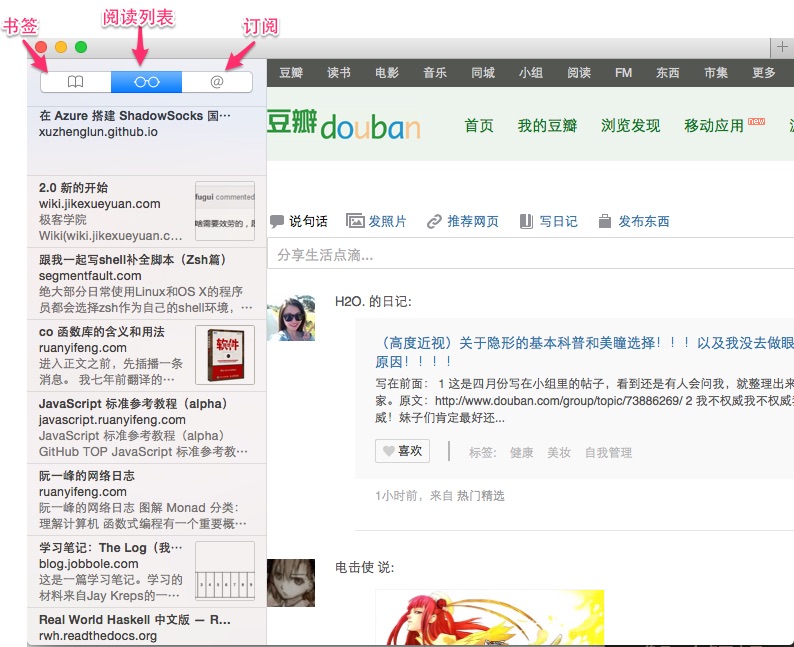The width and height of the screenshot is (794, 647).
Task: Open 电影 in the top navigation
Action: pyautogui.click(x=387, y=73)
